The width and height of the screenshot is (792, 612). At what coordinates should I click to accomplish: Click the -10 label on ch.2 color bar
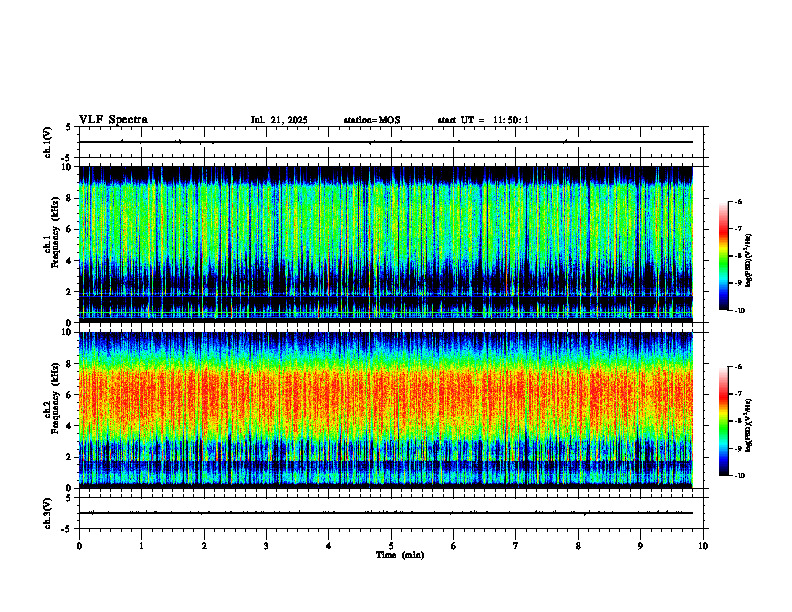(740, 476)
